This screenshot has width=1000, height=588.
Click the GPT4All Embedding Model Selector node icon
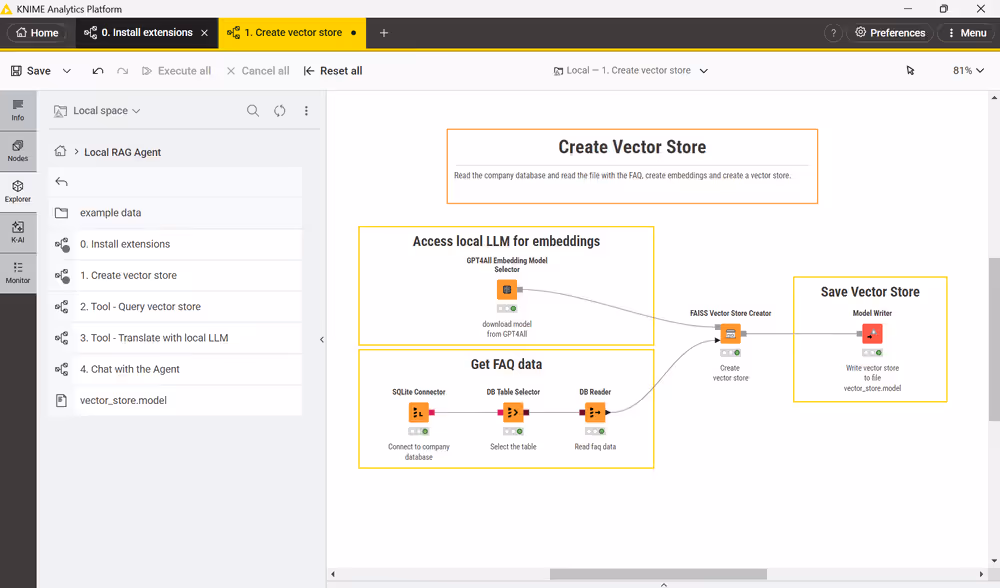pos(507,290)
